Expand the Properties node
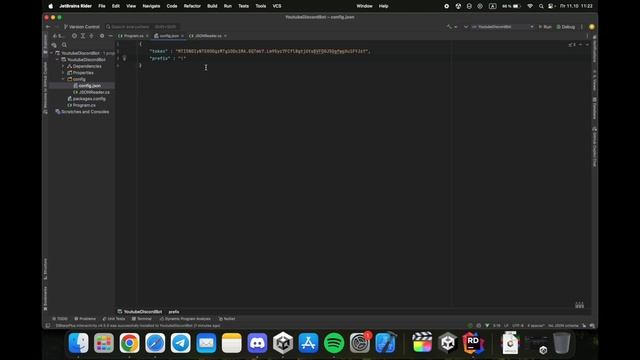640x360 pixels. 63,73
